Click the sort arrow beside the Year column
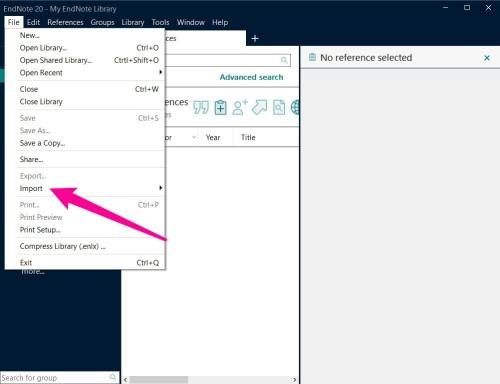 194,137
